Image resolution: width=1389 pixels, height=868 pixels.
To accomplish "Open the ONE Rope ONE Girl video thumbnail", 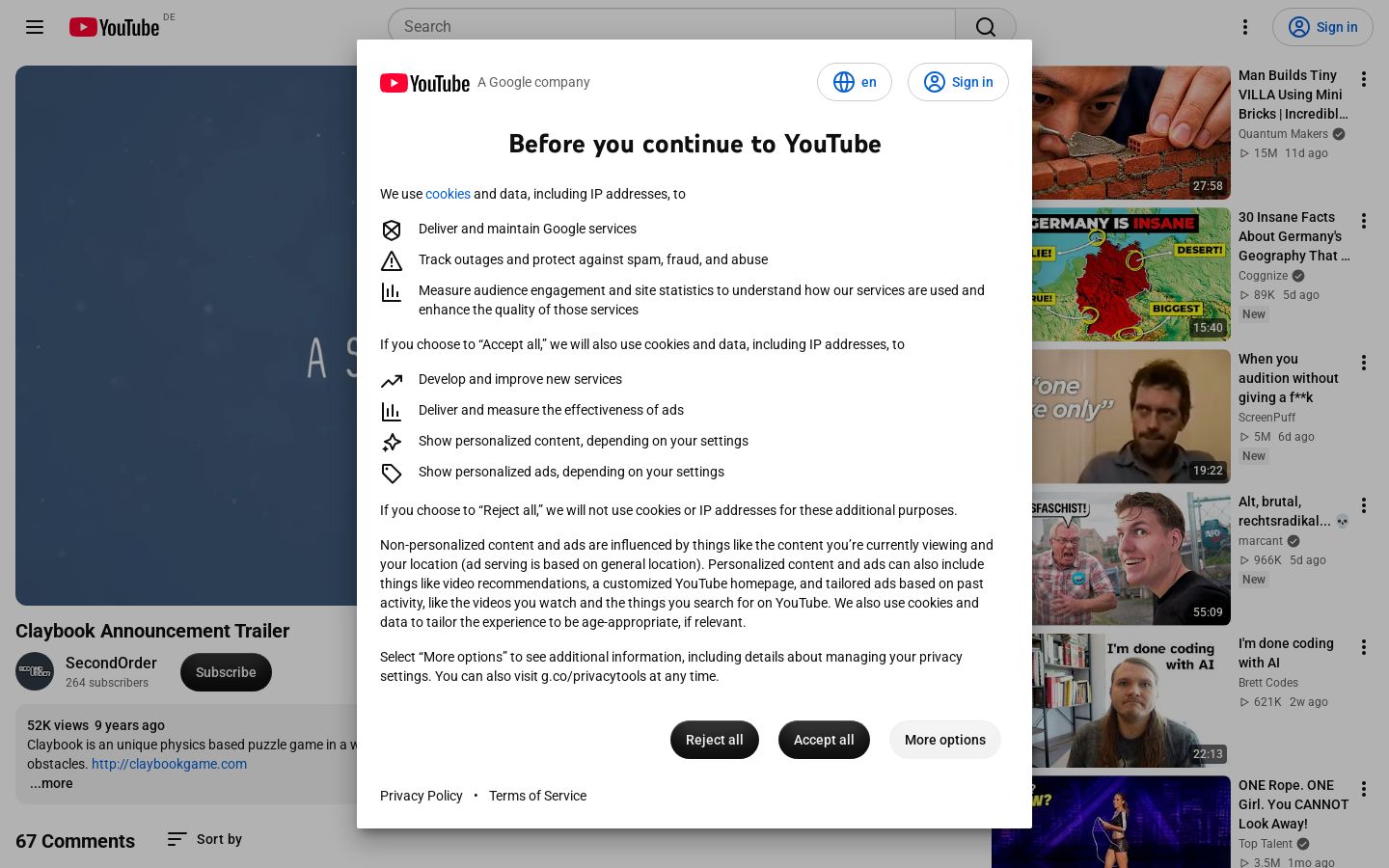I will (x=1111, y=822).
